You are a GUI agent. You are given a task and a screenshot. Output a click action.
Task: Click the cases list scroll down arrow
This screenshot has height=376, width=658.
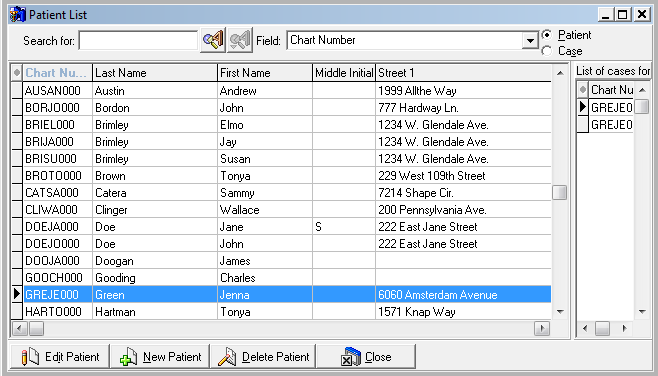tap(642, 312)
